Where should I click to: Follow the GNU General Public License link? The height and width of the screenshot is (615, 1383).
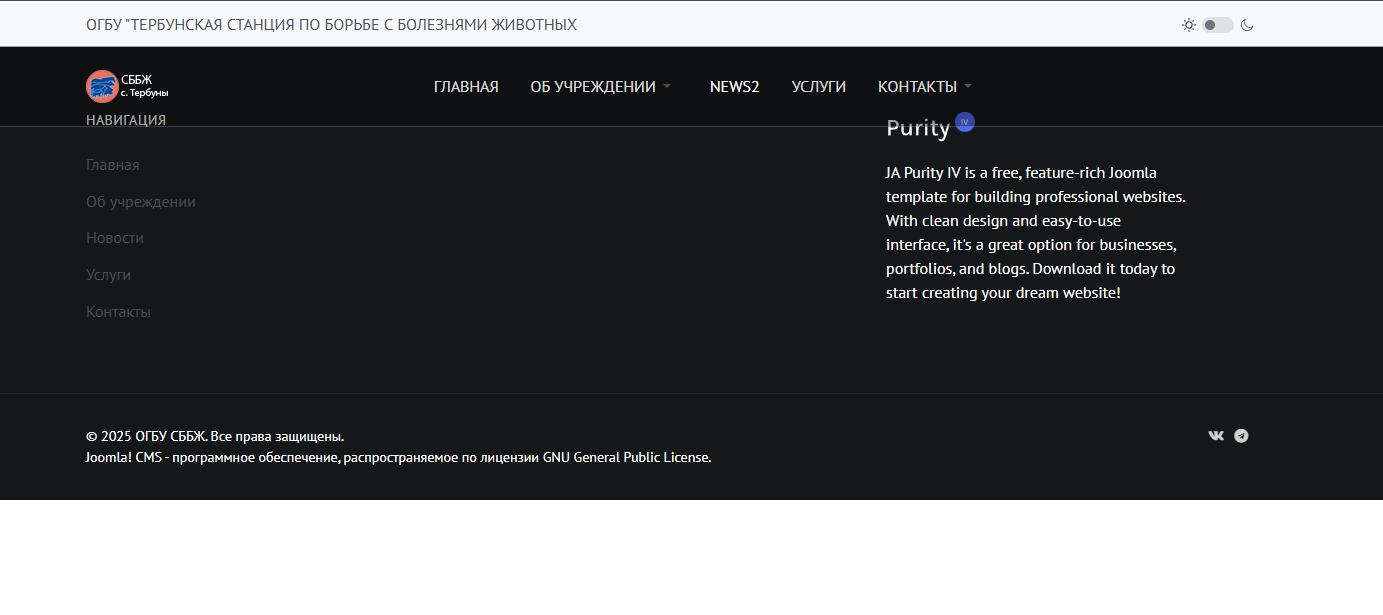pyautogui.click(x=626, y=458)
